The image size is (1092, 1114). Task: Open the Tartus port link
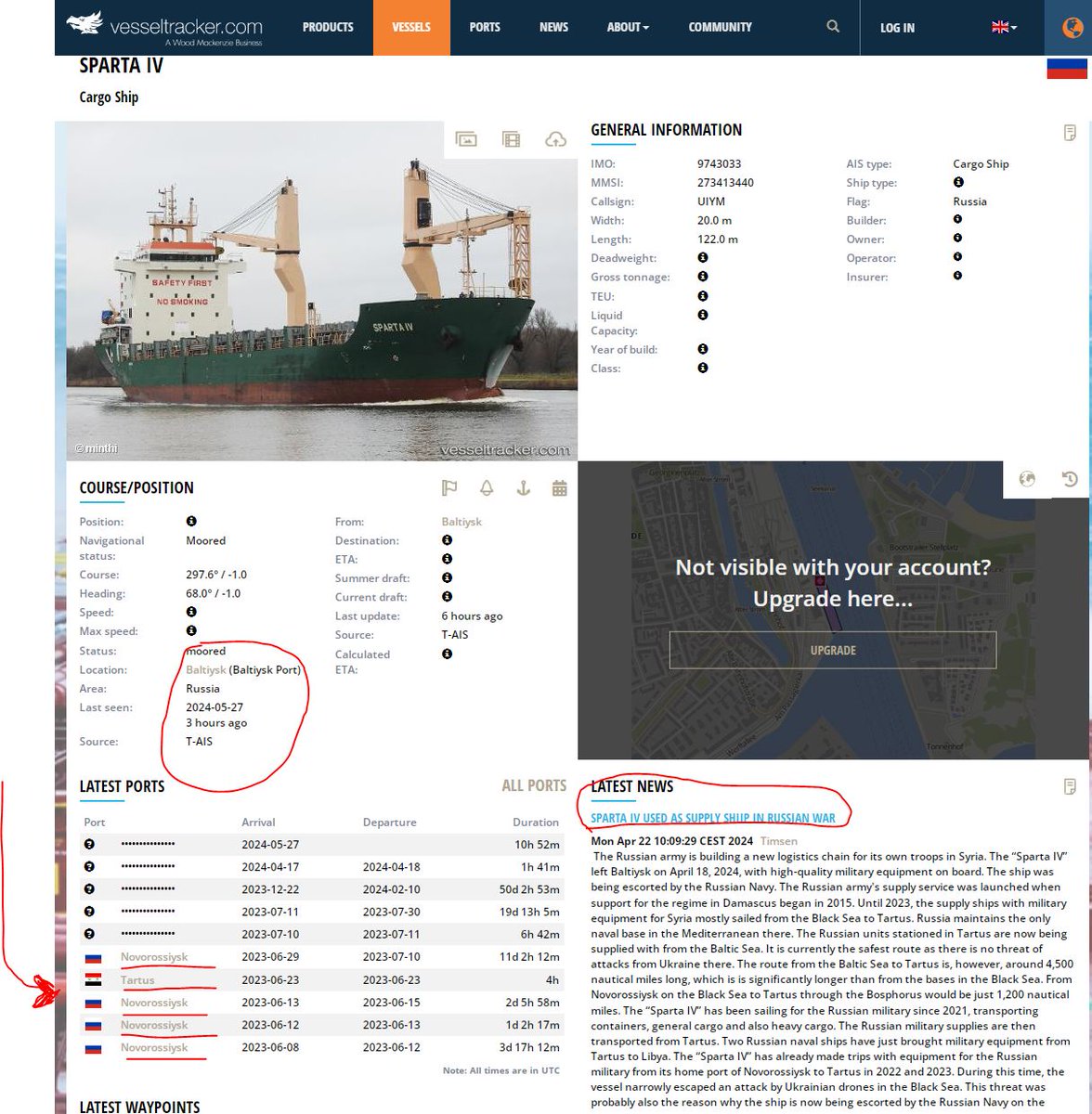(x=137, y=979)
